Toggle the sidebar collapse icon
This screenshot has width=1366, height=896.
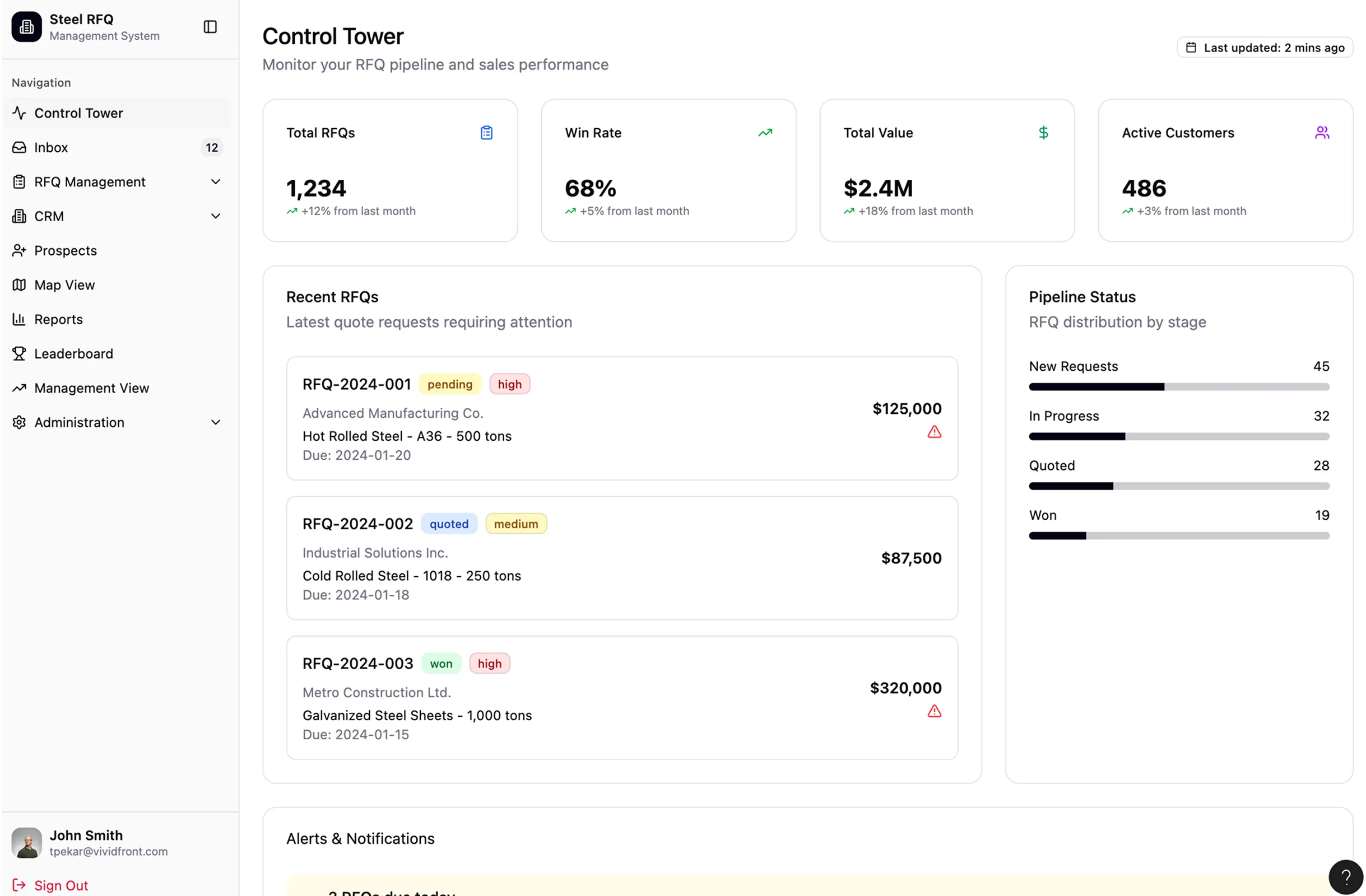pos(210,27)
